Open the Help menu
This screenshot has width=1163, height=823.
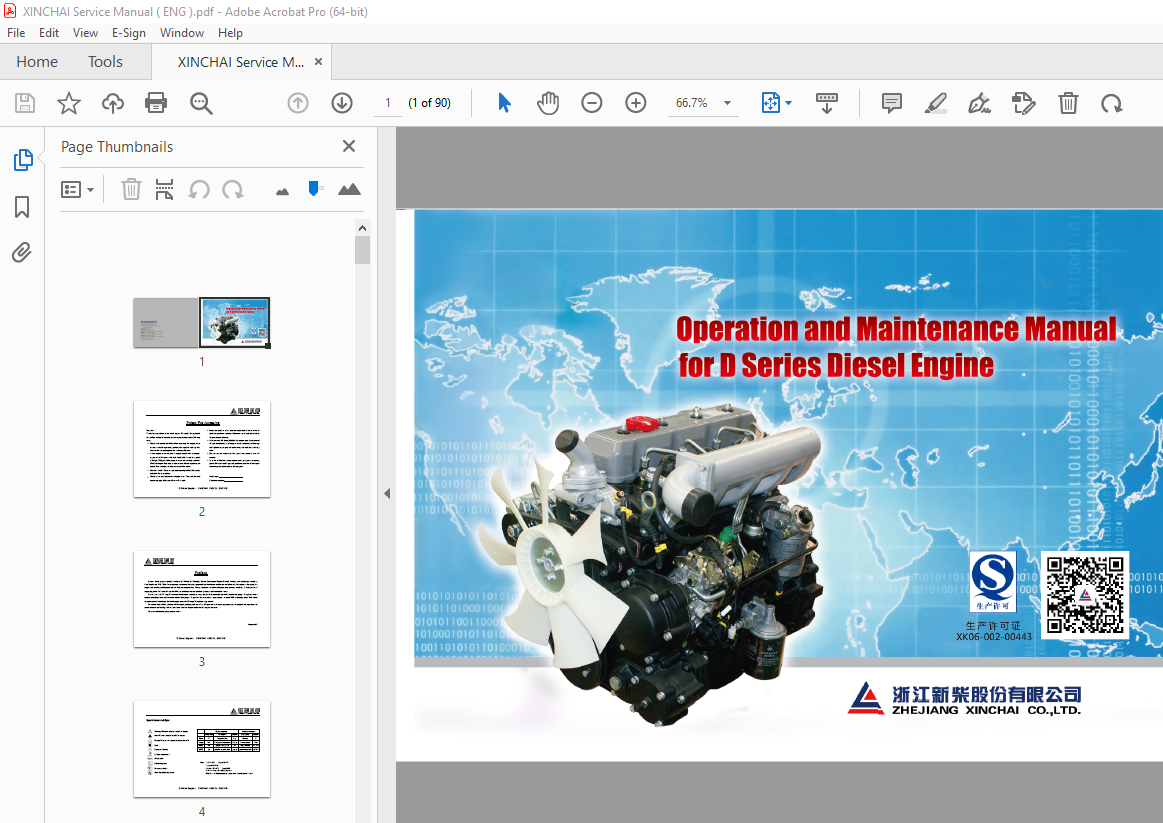(x=230, y=33)
